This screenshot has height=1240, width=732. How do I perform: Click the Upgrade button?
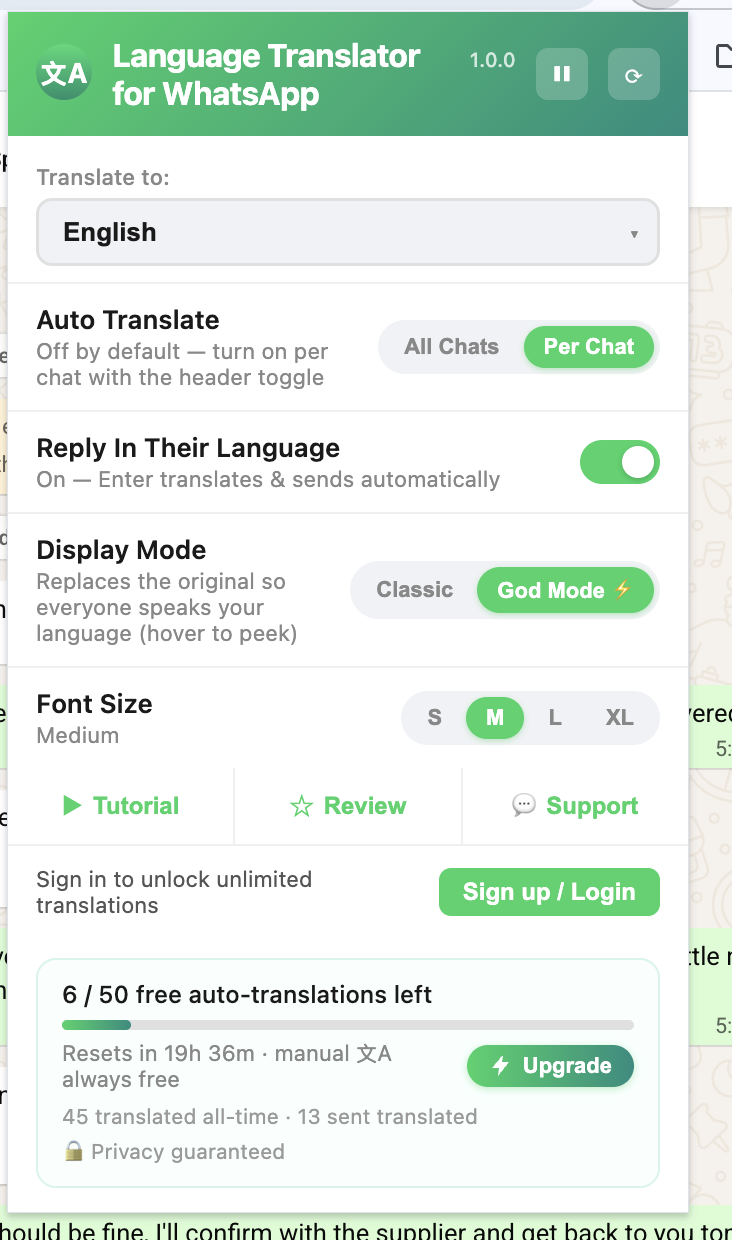pyautogui.click(x=550, y=1066)
